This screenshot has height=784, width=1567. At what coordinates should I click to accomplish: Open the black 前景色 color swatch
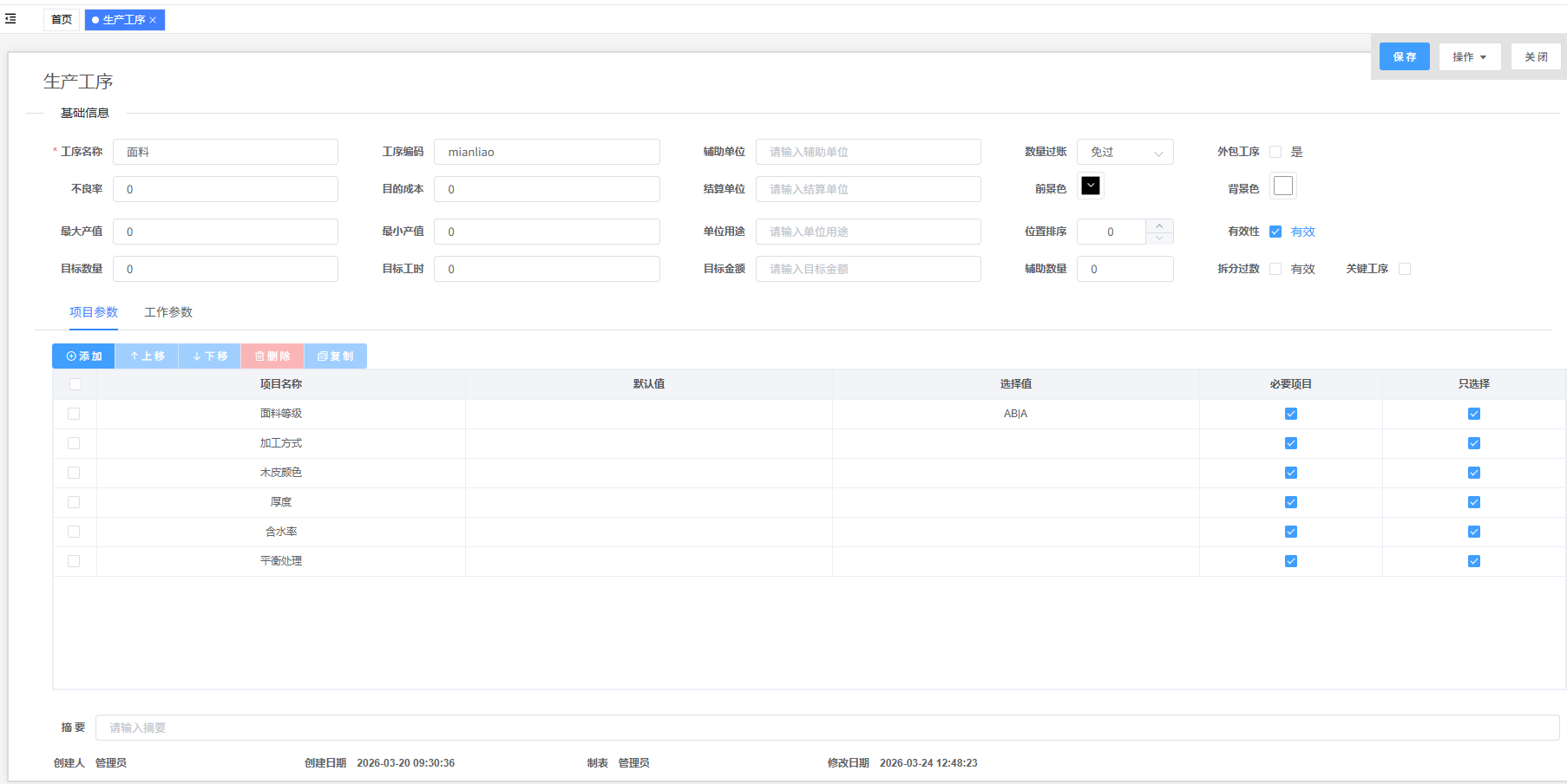tap(1091, 186)
